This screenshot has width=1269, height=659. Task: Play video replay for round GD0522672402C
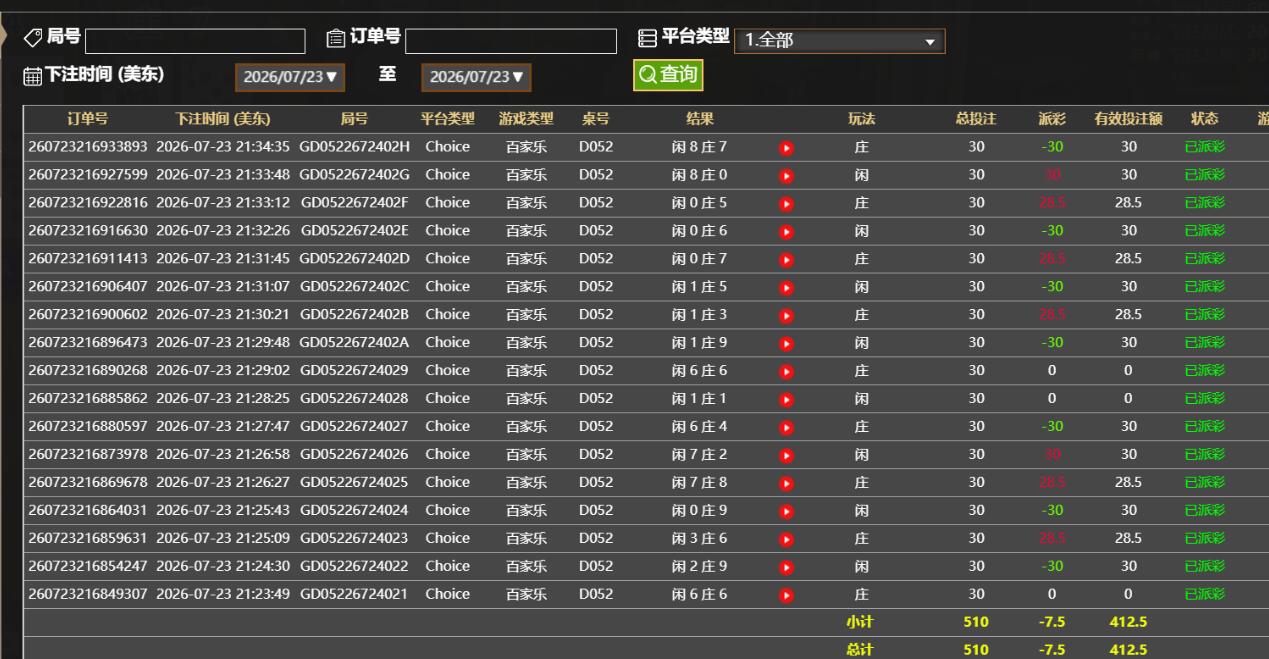pos(786,288)
